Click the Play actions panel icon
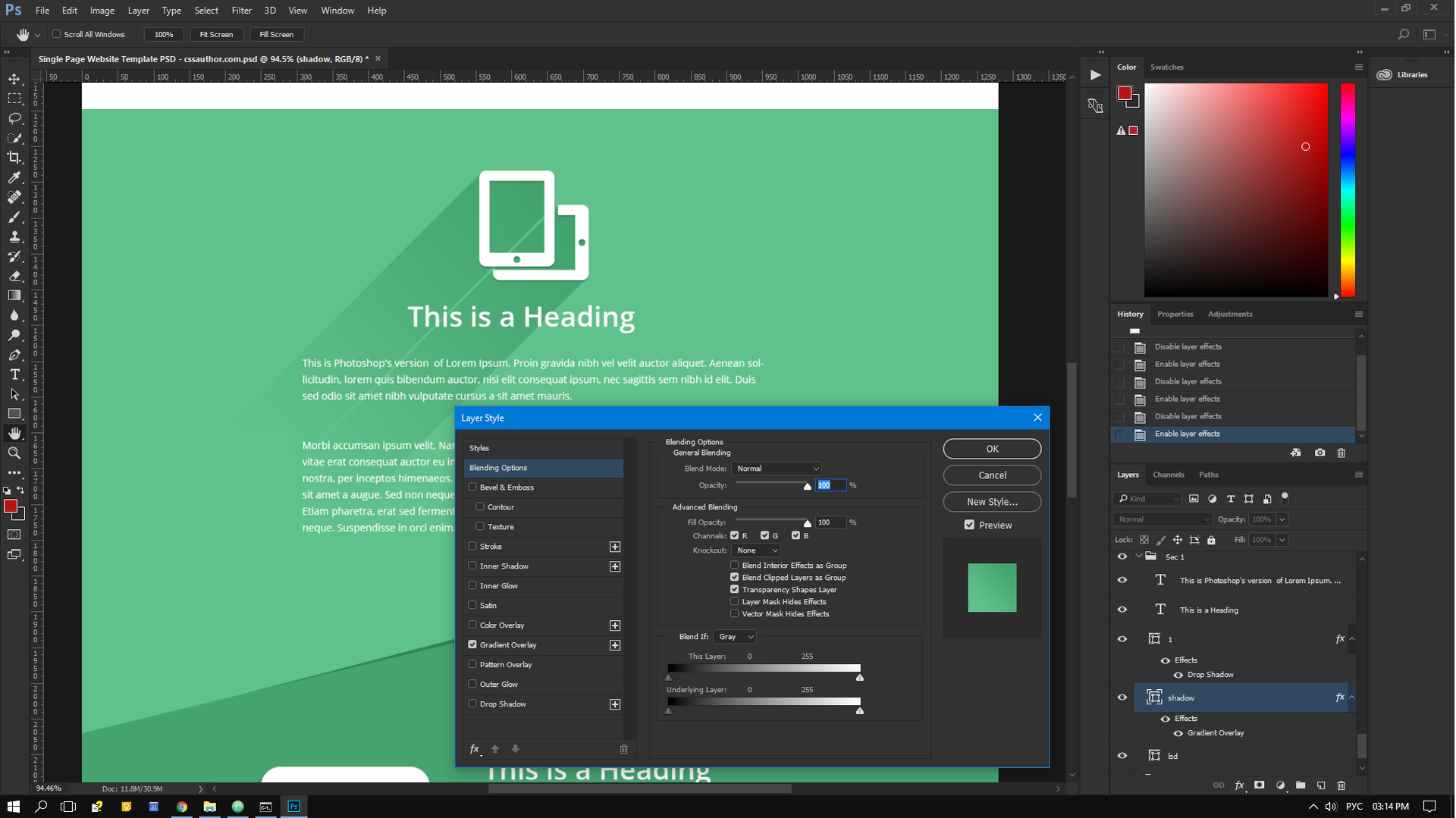Screen dimensions: 1456x818 1095,74
